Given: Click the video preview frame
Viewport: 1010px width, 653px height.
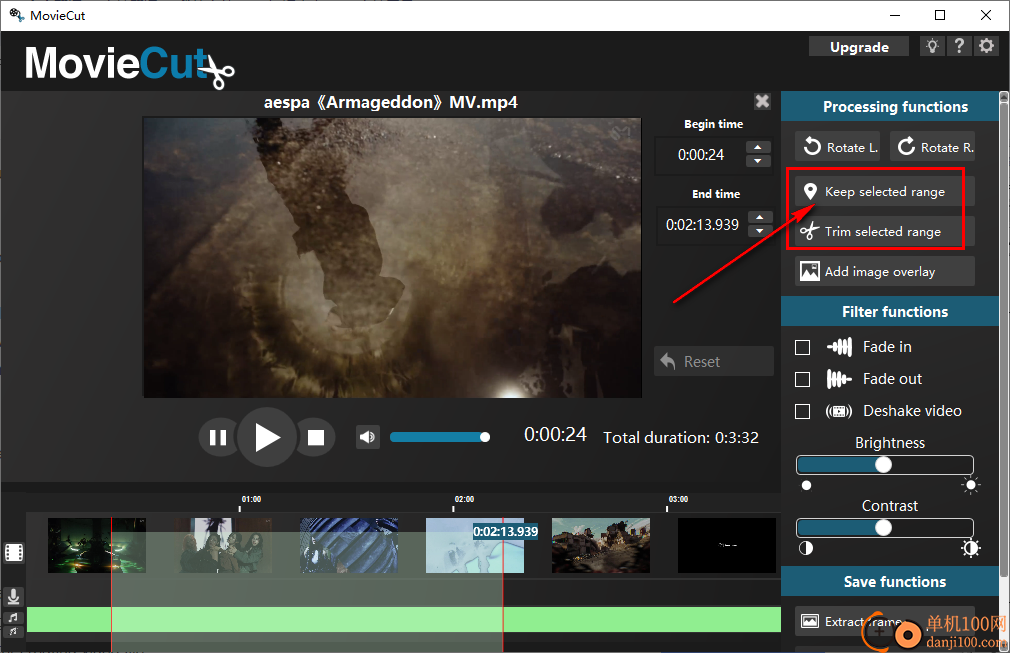Looking at the screenshot, I should coord(392,257).
